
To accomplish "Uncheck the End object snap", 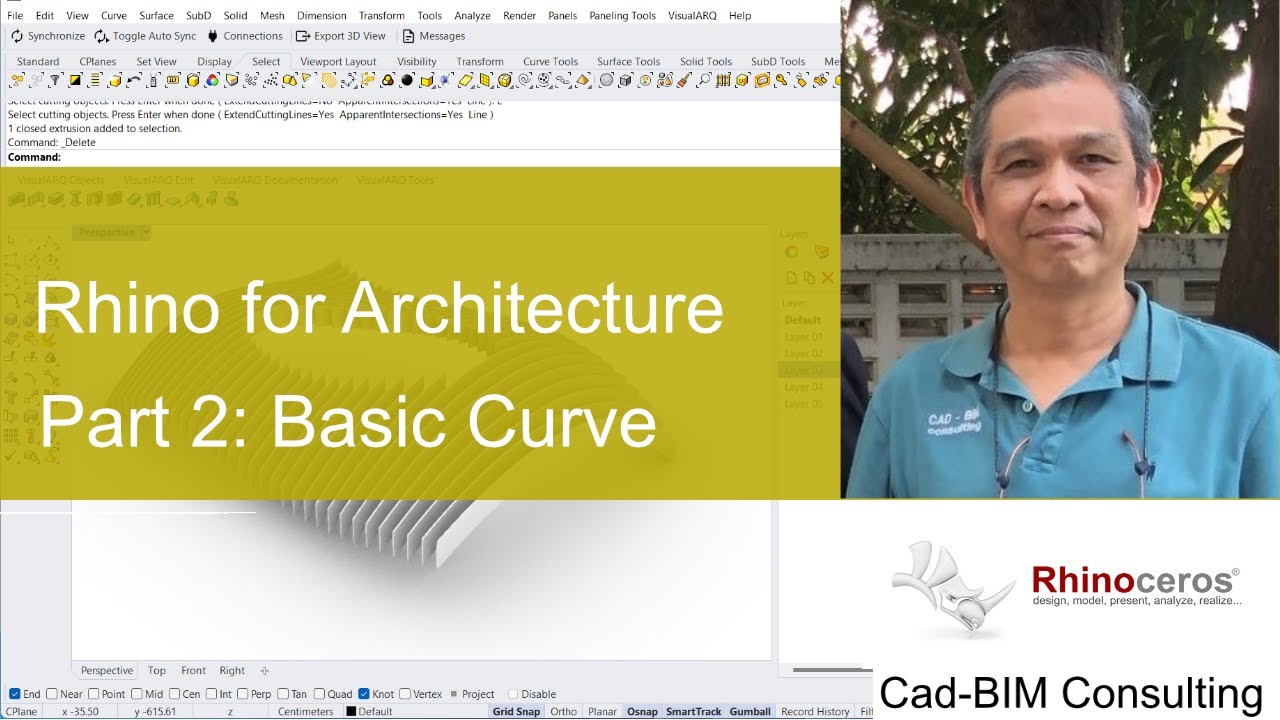I will (x=15, y=694).
